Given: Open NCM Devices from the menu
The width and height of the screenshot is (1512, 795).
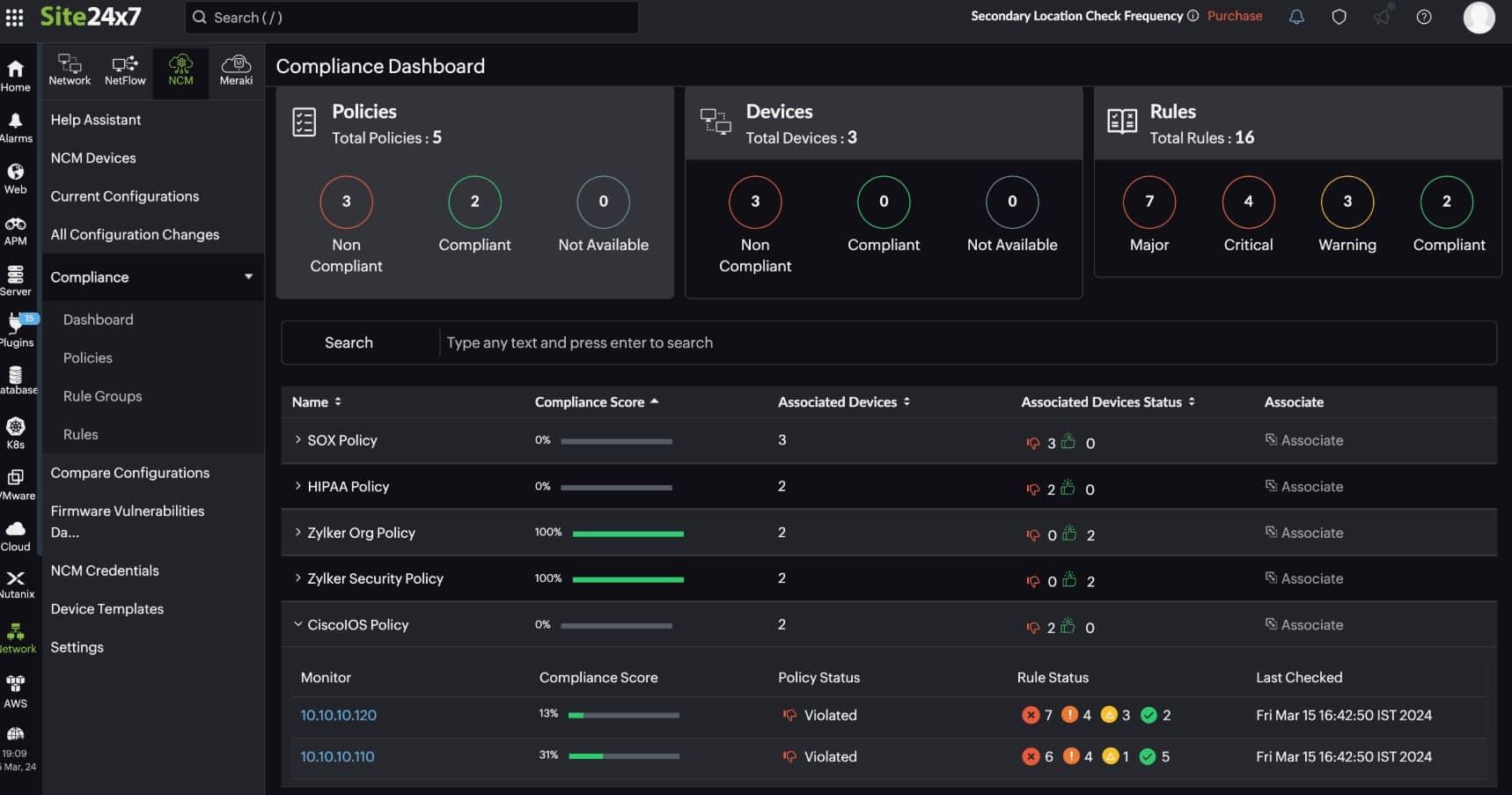Looking at the screenshot, I should tap(93, 158).
